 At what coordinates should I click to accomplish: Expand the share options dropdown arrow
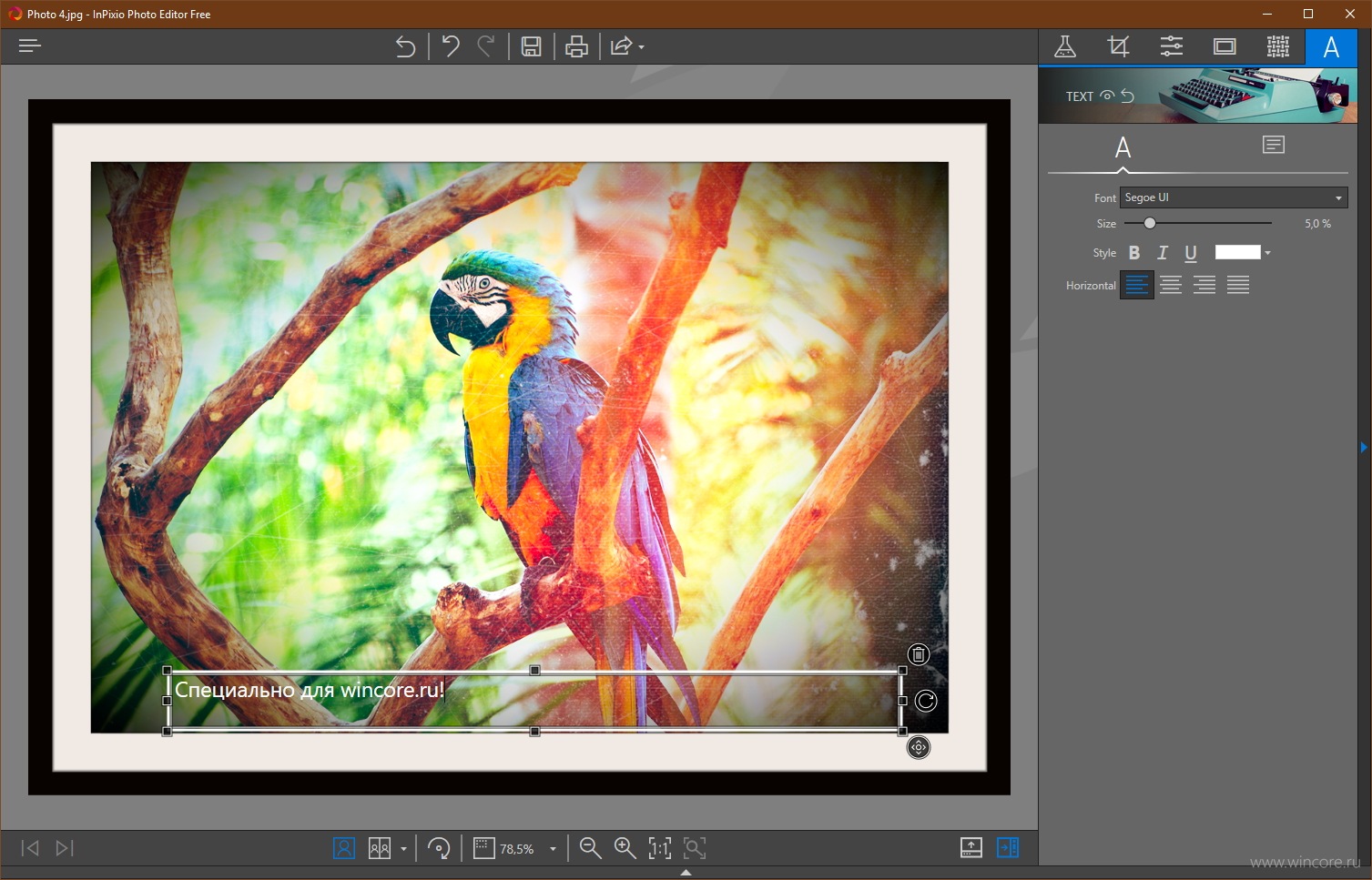(x=642, y=47)
